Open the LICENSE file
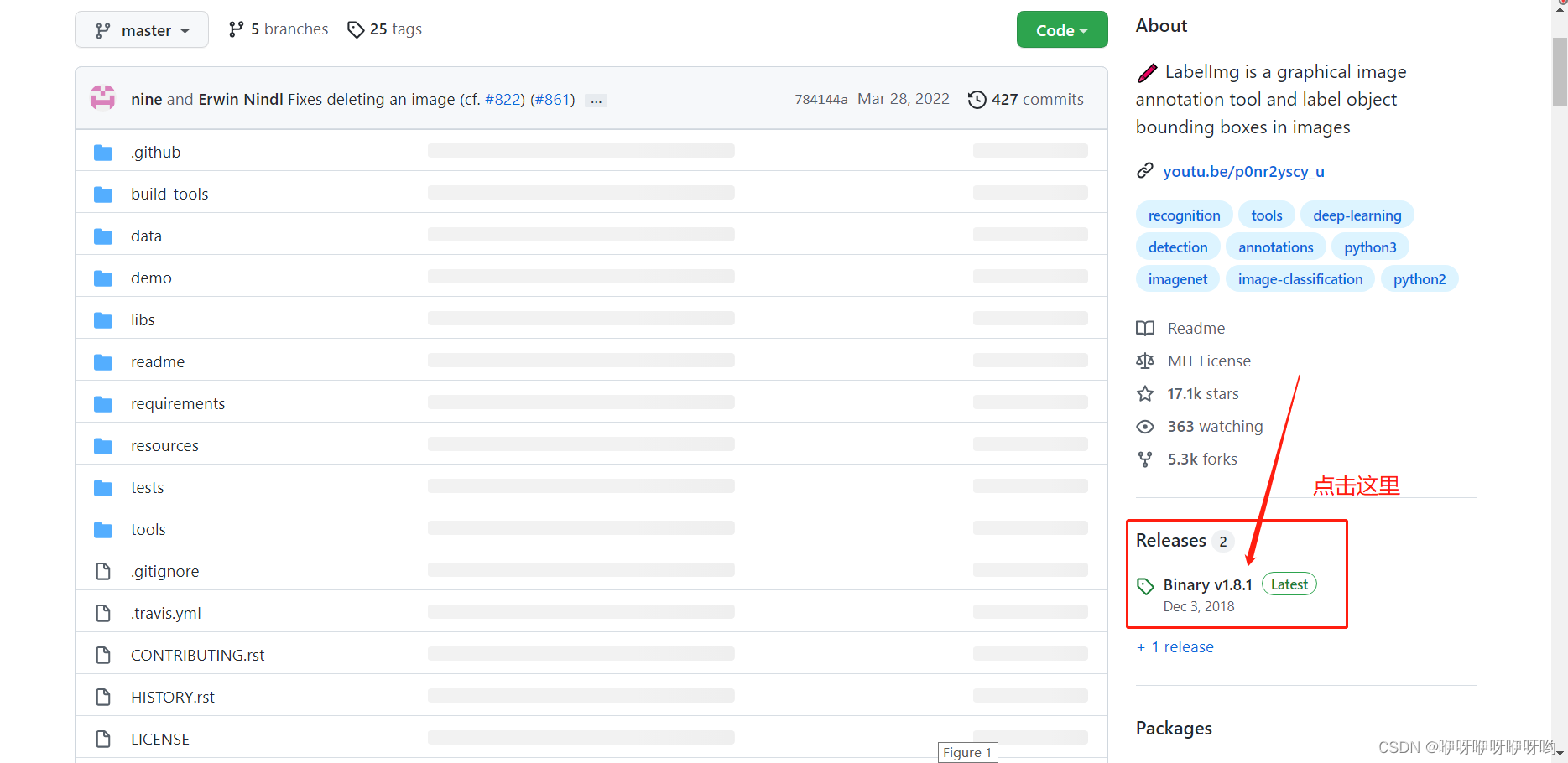The width and height of the screenshot is (1568, 763). [160, 739]
